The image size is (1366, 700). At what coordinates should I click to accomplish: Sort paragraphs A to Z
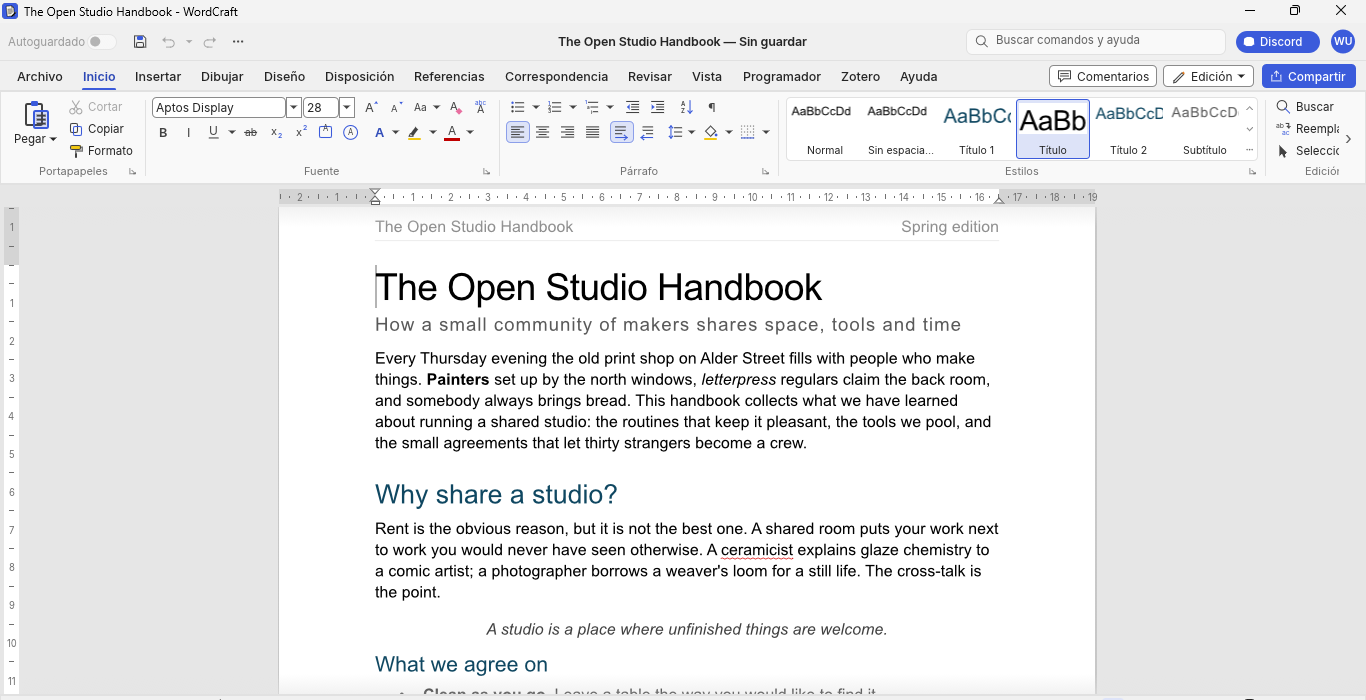point(687,107)
